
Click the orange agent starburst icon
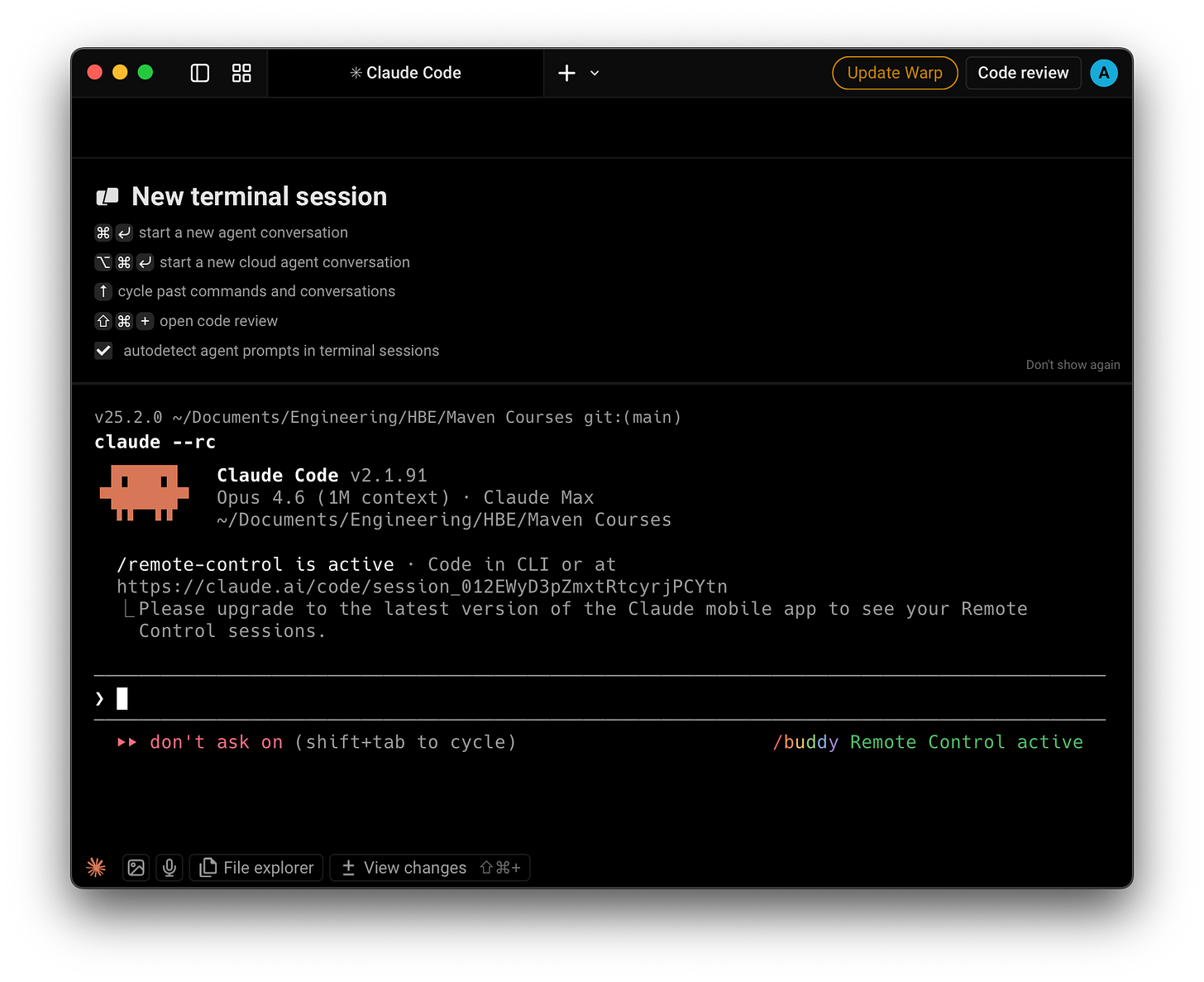pos(96,867)
